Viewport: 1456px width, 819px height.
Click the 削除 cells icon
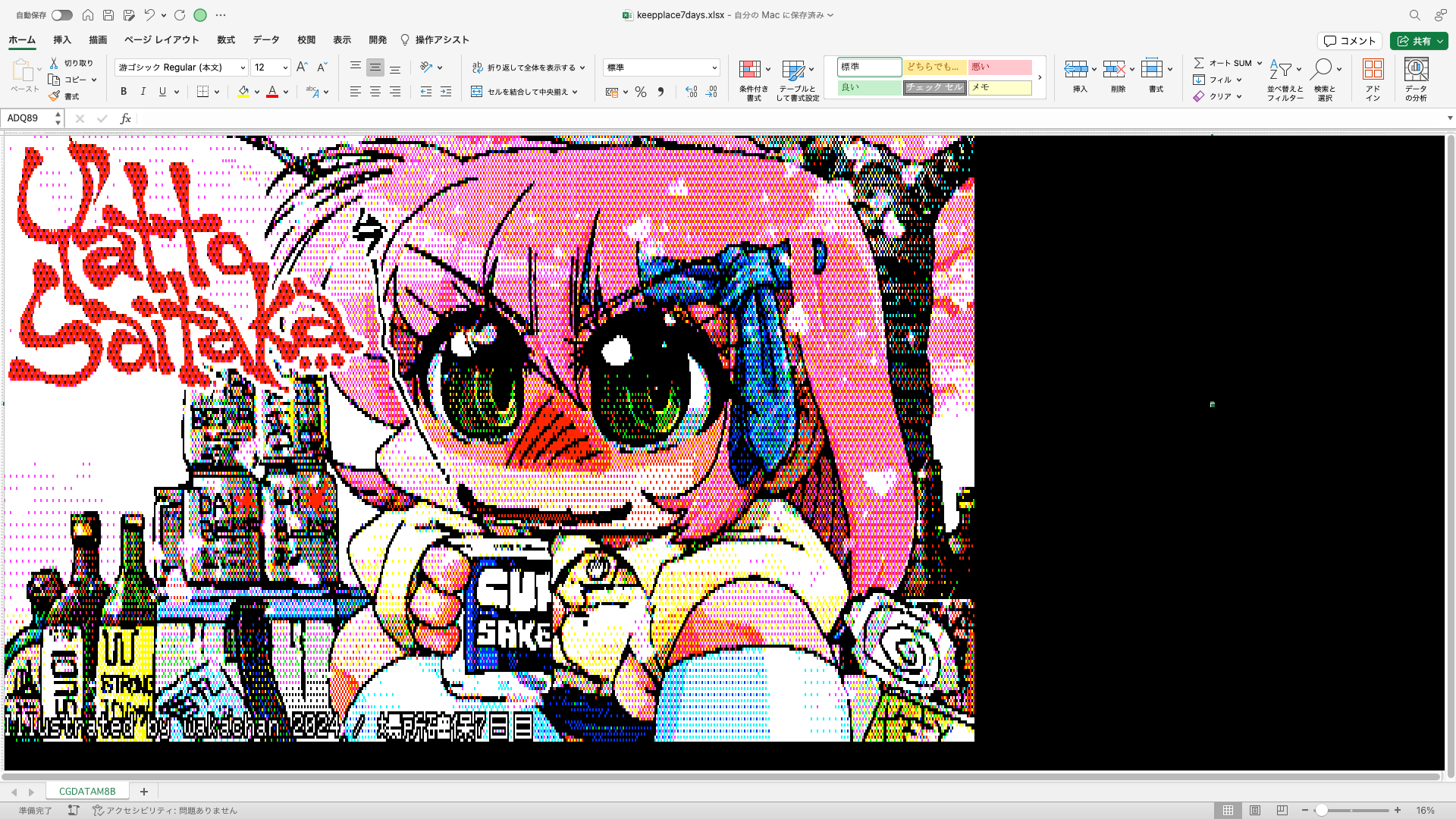pos(1113,69)
